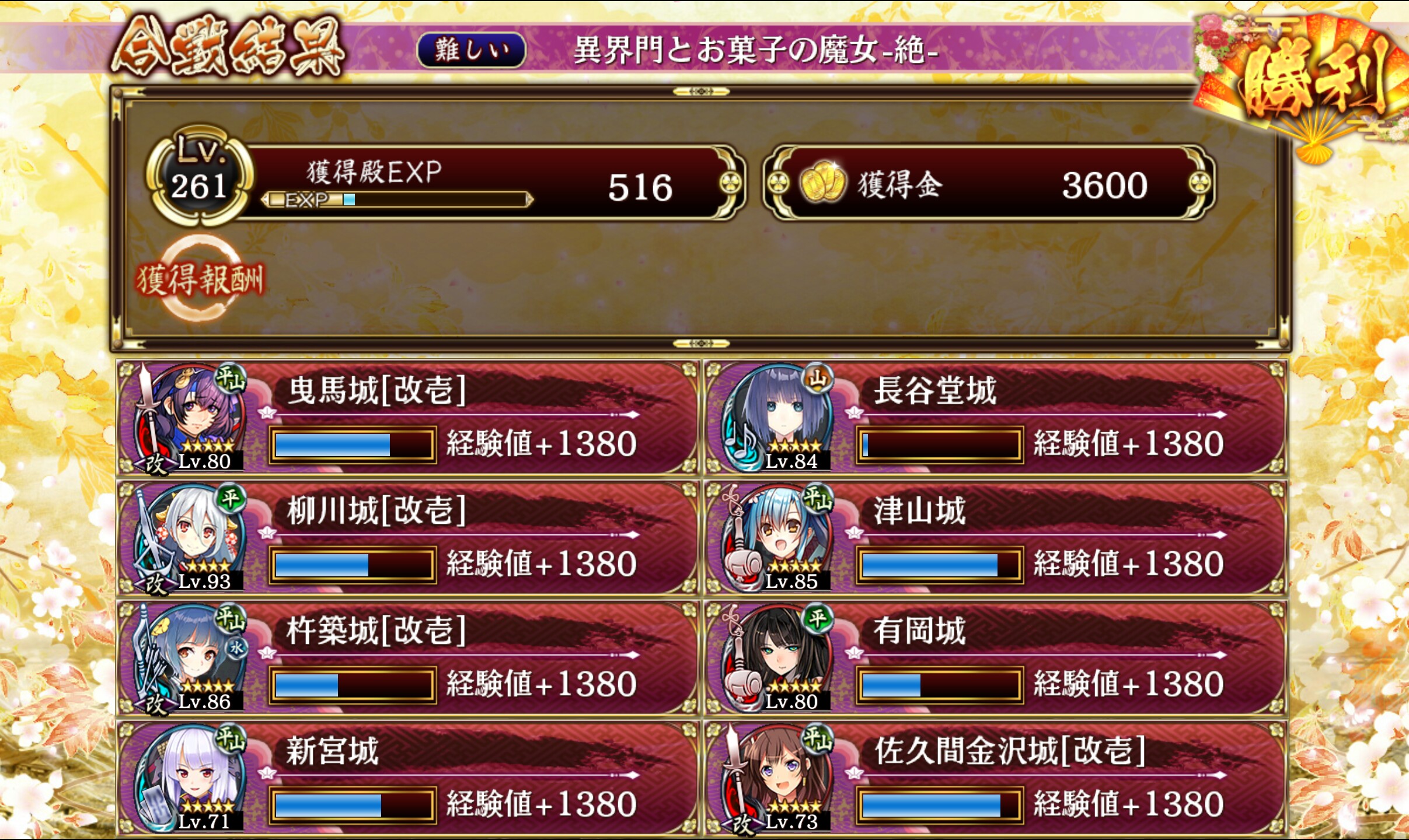1409x840 pixels.
Task: Tap the 合戦結果 title banner
Action: 228,48
